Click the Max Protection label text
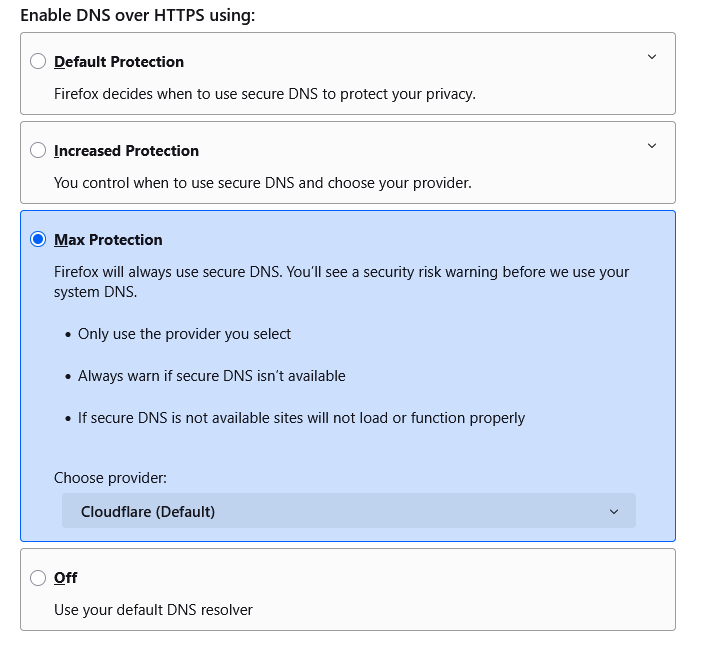The width and height of the screenshot is (706, 655). [108, 240]
